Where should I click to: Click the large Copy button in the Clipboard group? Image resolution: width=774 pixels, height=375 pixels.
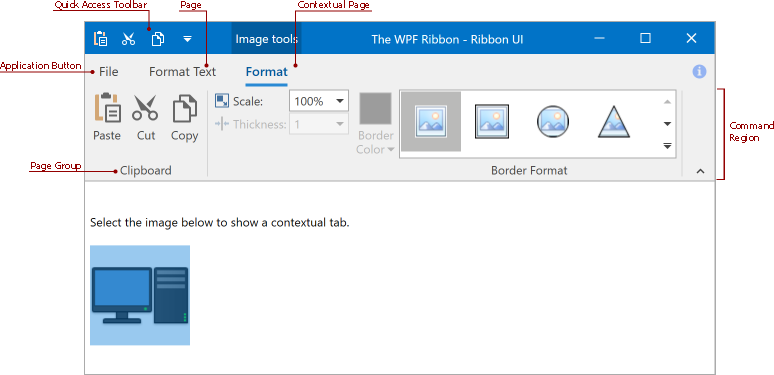coord(185,117)
